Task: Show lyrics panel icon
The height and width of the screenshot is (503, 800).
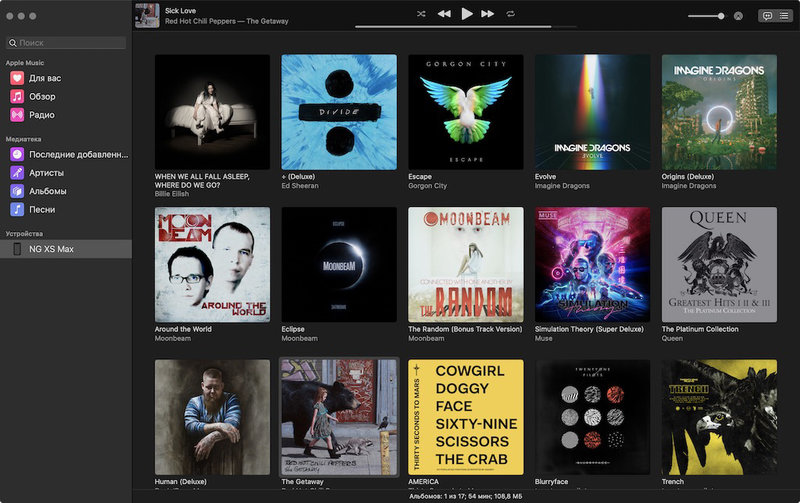Action: pos(767,16)
